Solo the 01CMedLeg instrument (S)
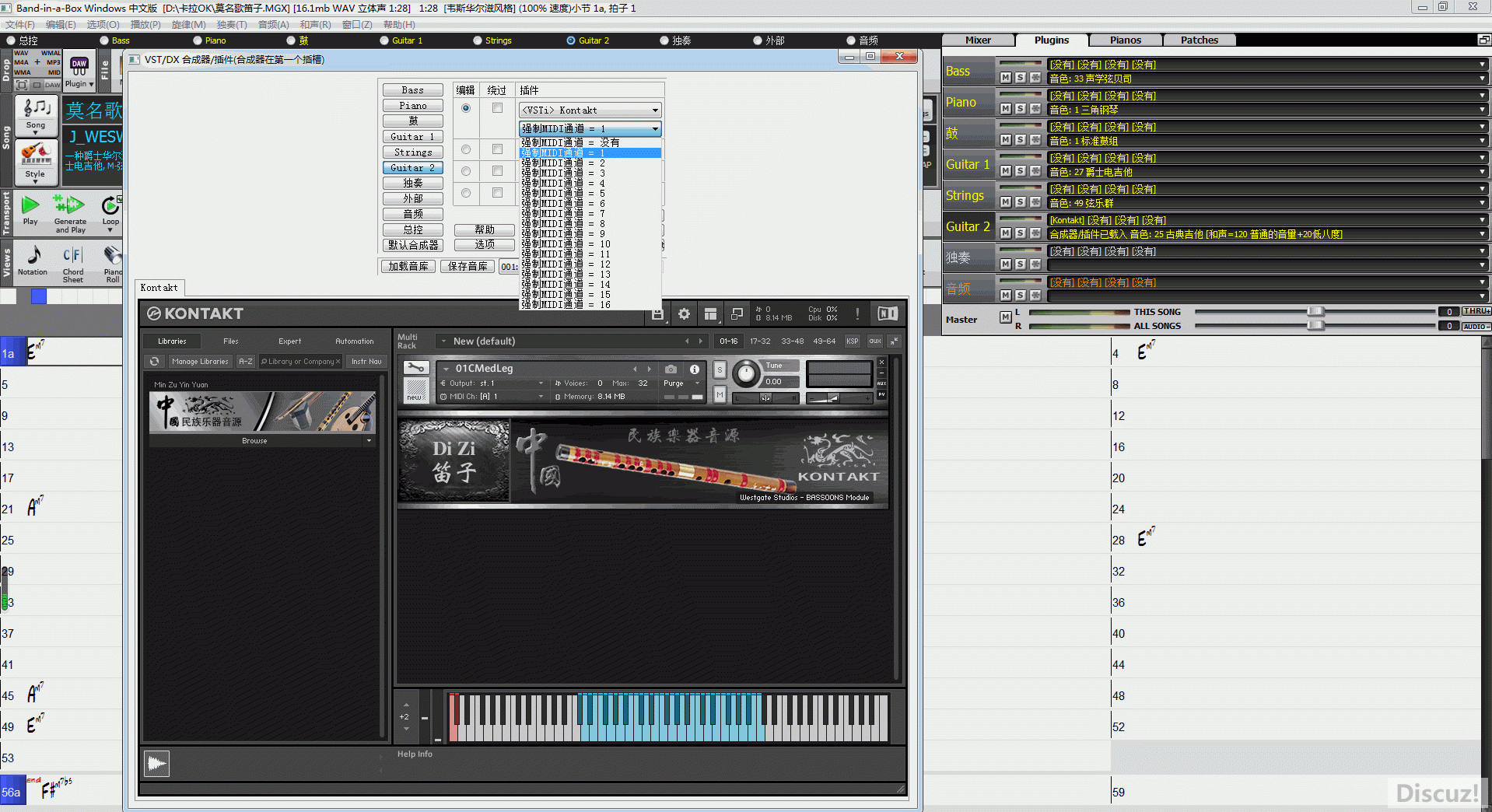Image resolution: width=1492 pixels, height=812 pixels. click(x=720, y=369)
